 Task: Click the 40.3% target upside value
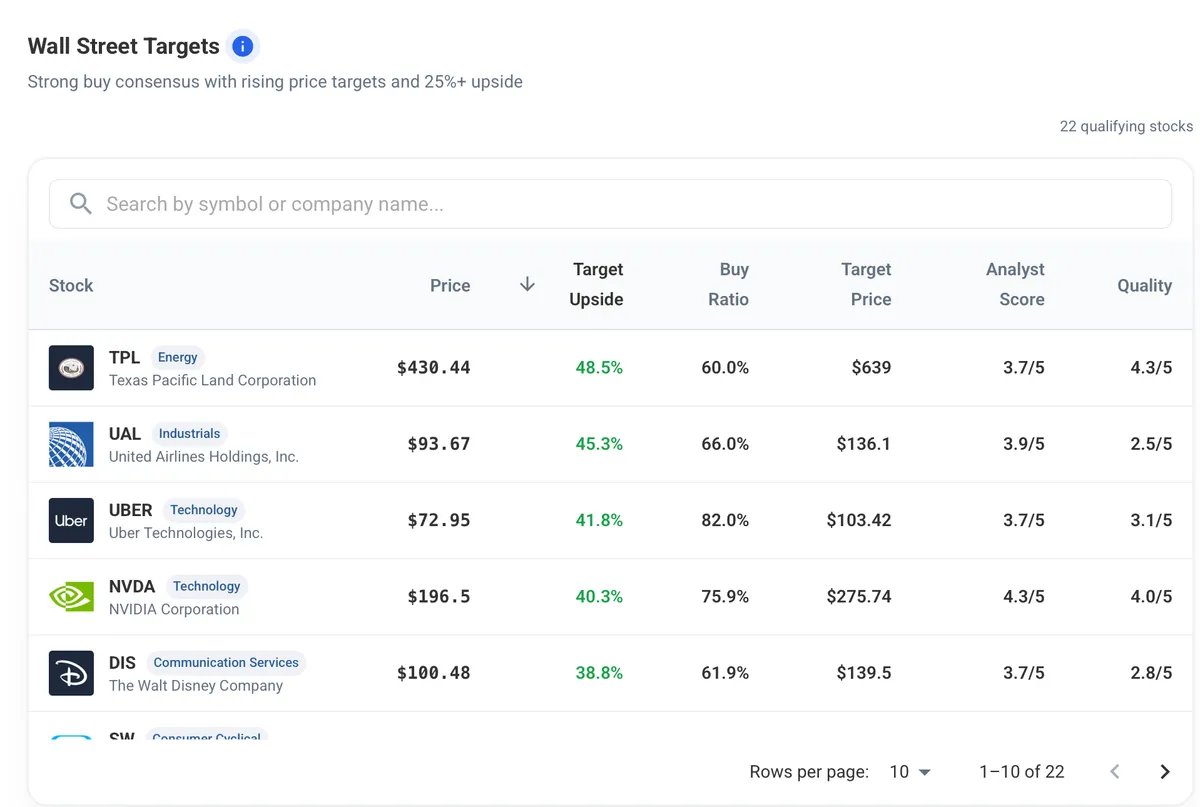click(x=599, y=597)
